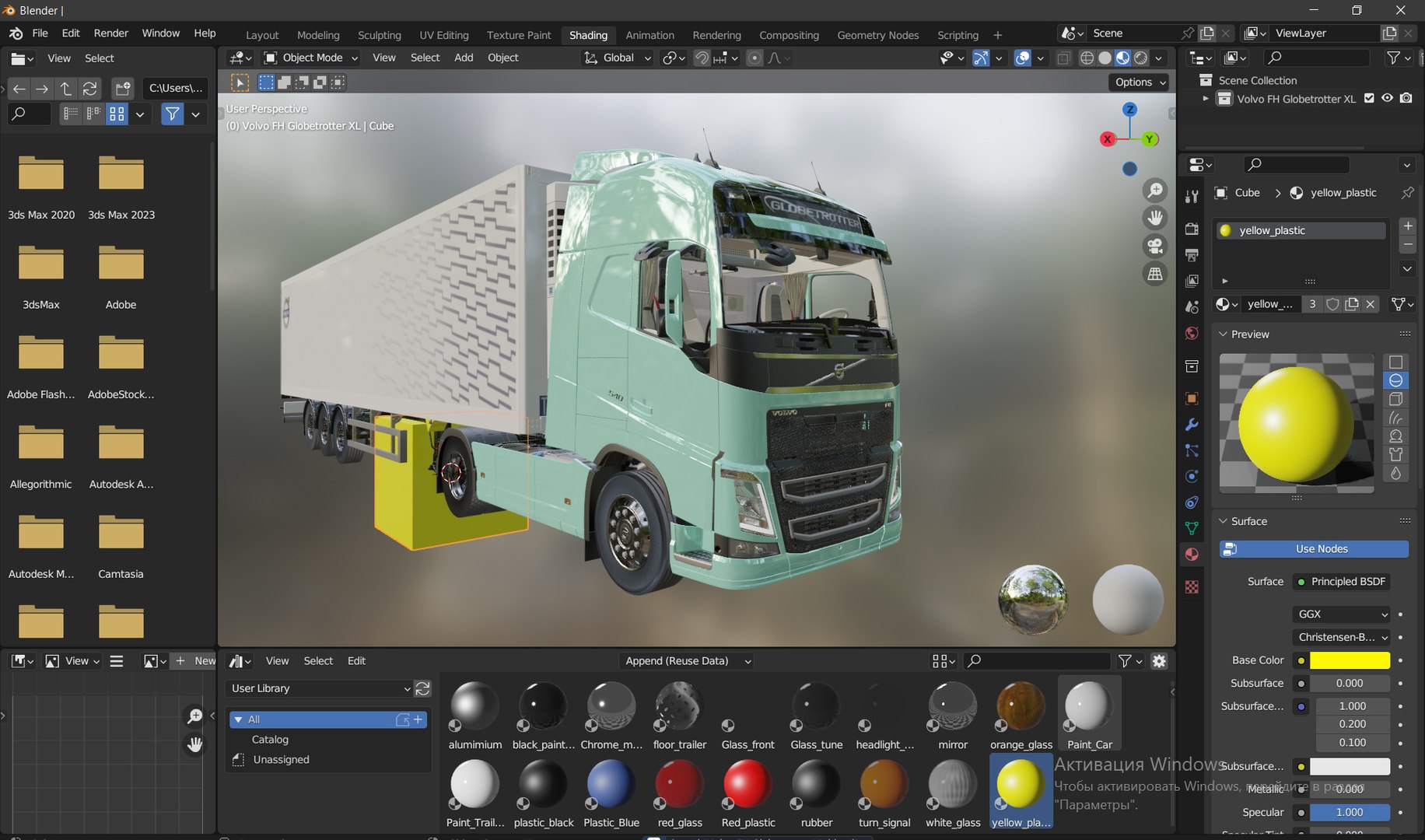Screen dimensions: 1425x840
Task: Open the Render properties tab icon
Action: [x=1192, y=229]
